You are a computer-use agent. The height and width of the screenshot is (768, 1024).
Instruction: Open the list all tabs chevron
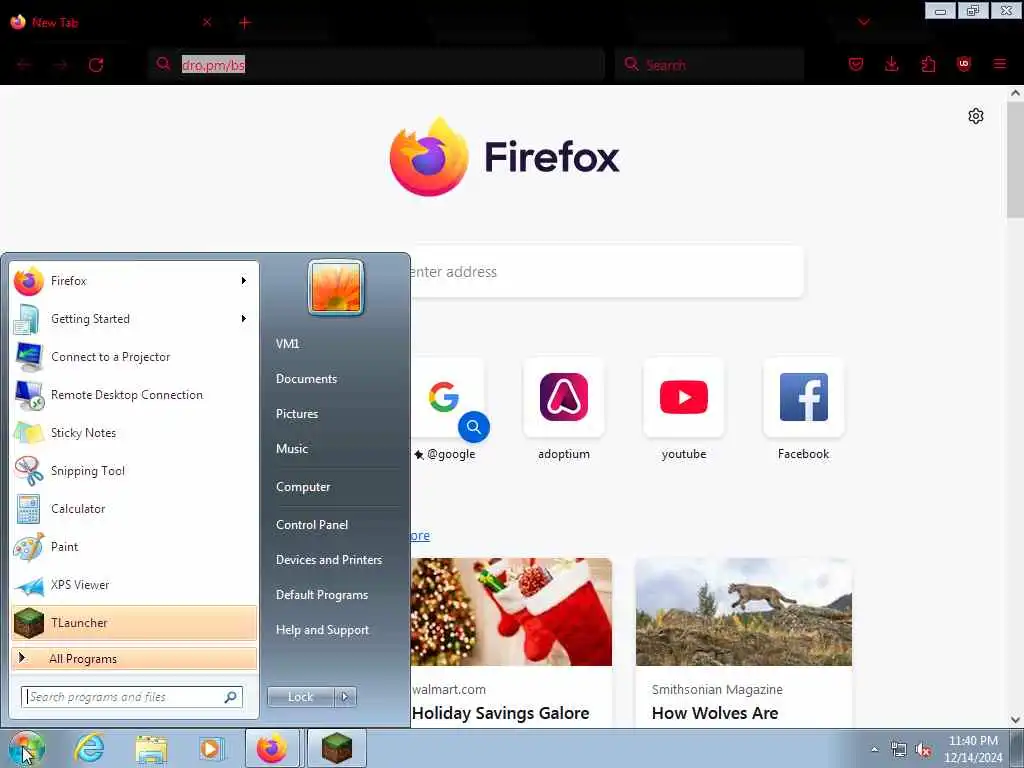(863, 22)
